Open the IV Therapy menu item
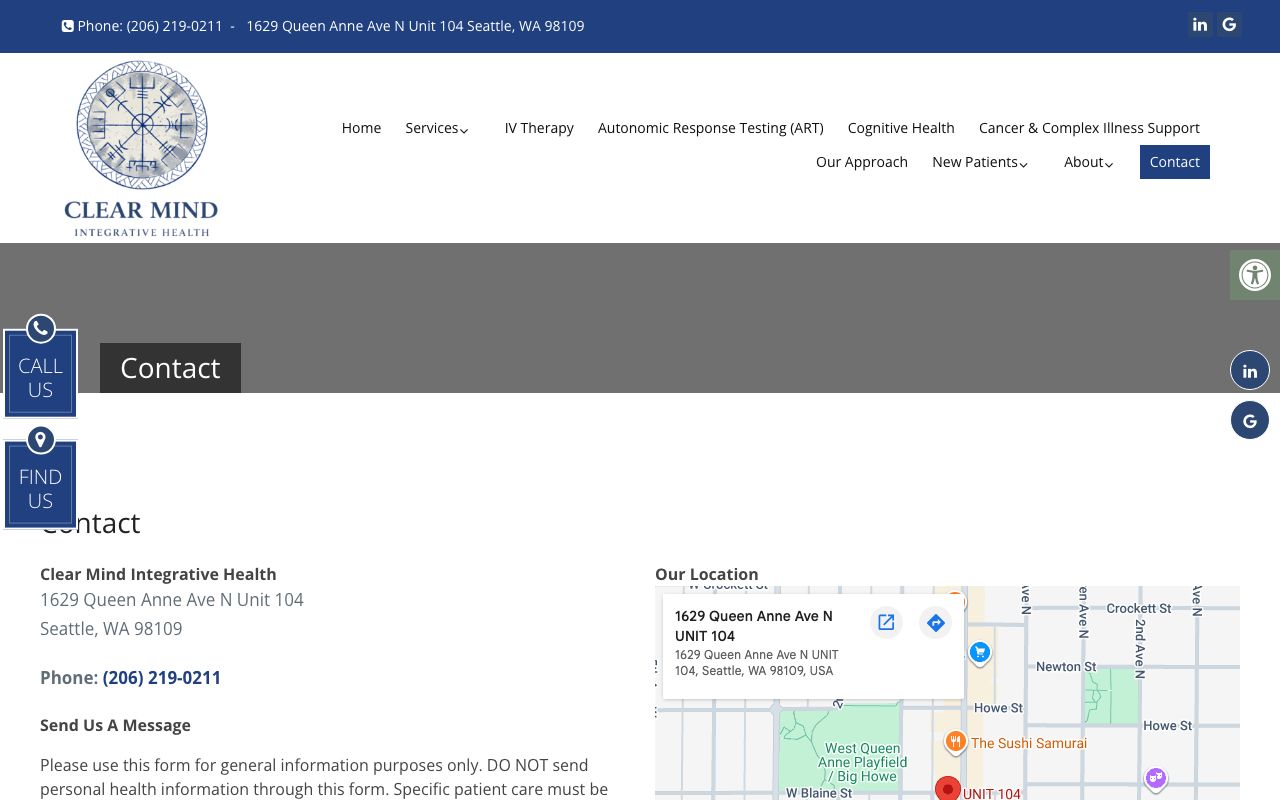 [x=539, y=128]
